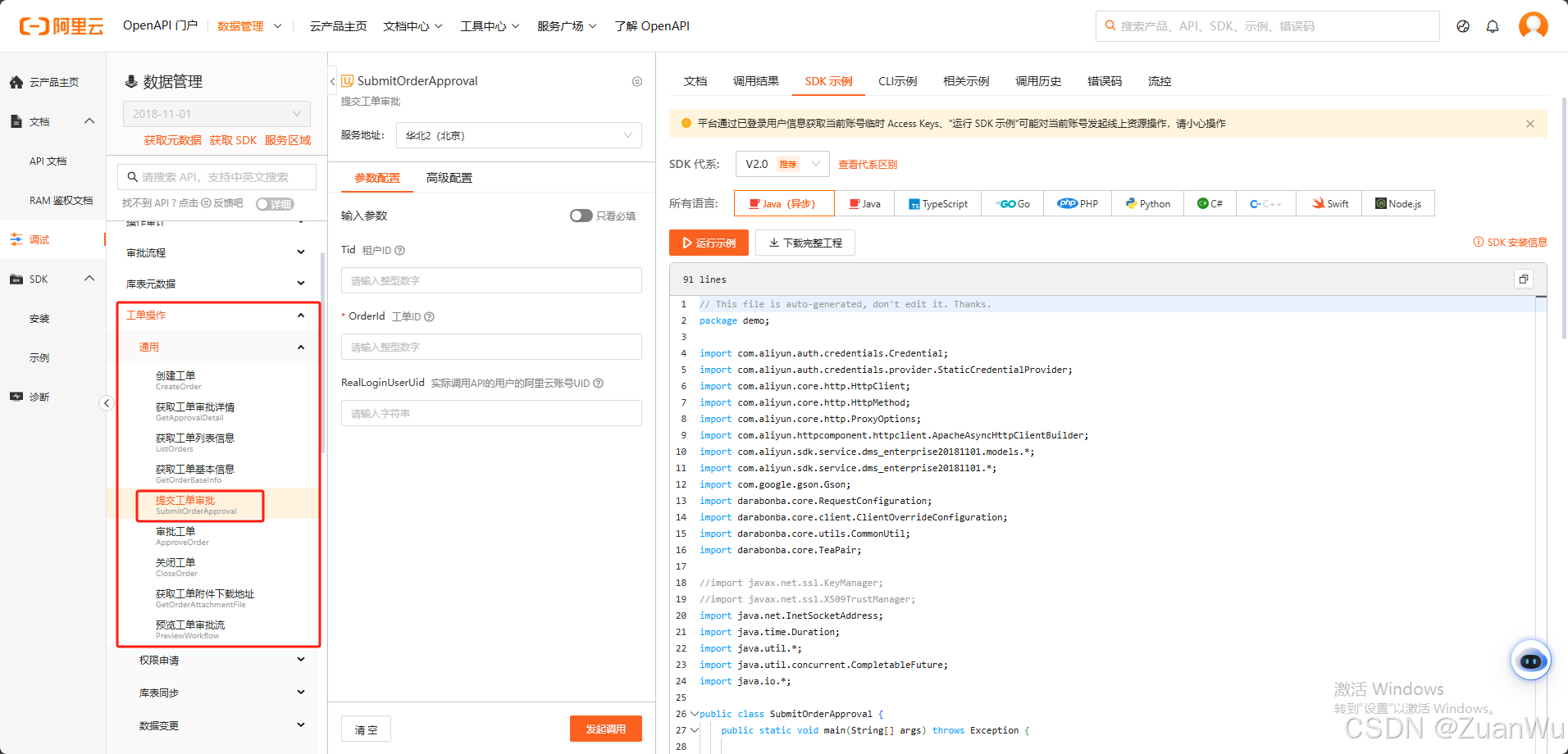1568x754 pixels.
Task: Click the API search field
Action: [217, 177]
